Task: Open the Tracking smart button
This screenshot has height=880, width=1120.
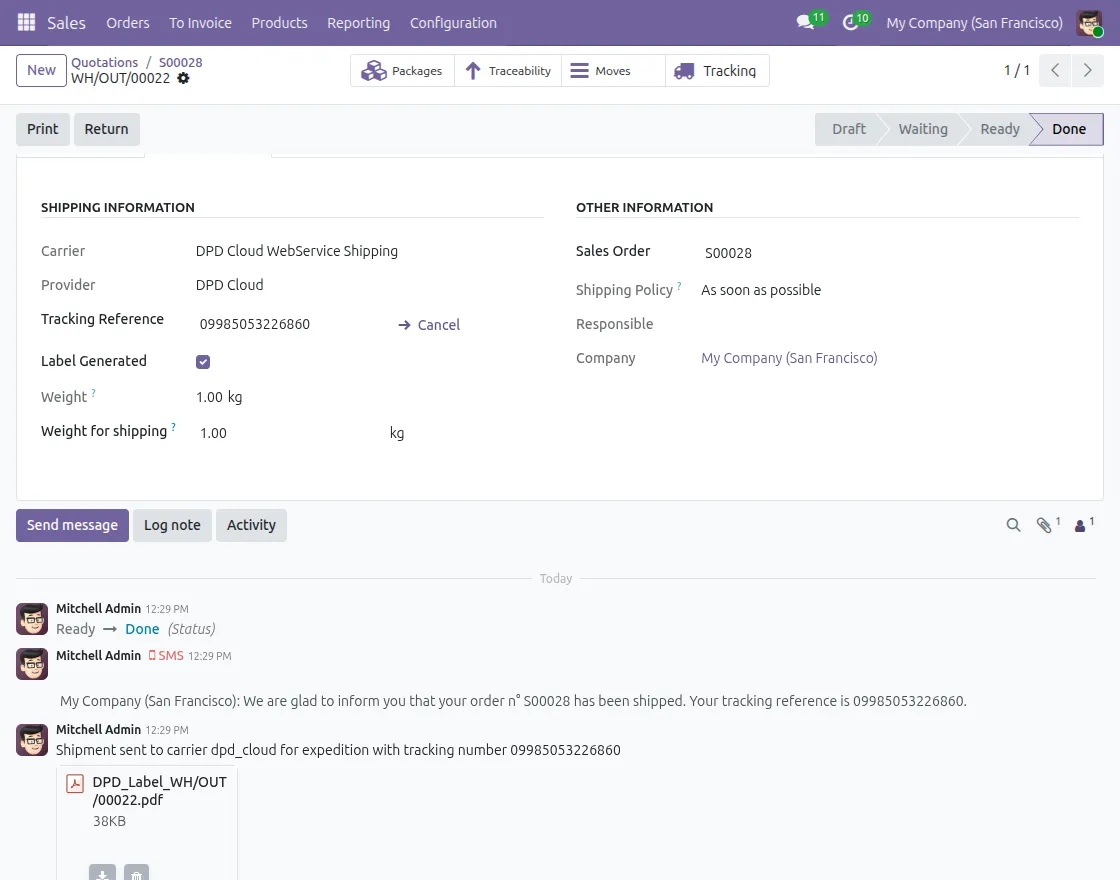Action: coord(716,70)
